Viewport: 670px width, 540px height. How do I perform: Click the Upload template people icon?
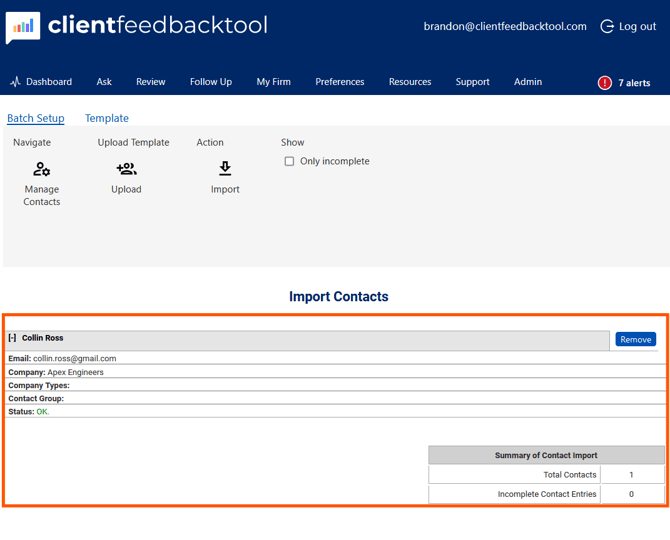tap(126, 169)
